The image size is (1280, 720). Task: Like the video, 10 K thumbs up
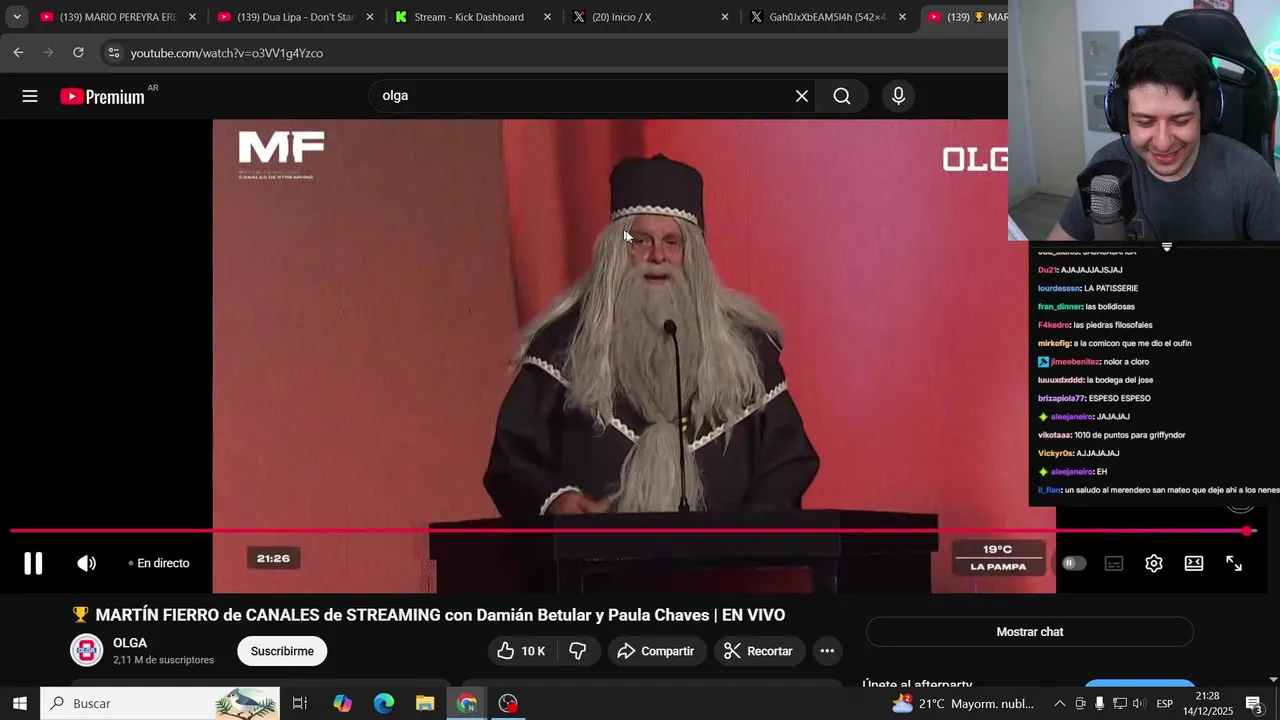coord(521,651)
